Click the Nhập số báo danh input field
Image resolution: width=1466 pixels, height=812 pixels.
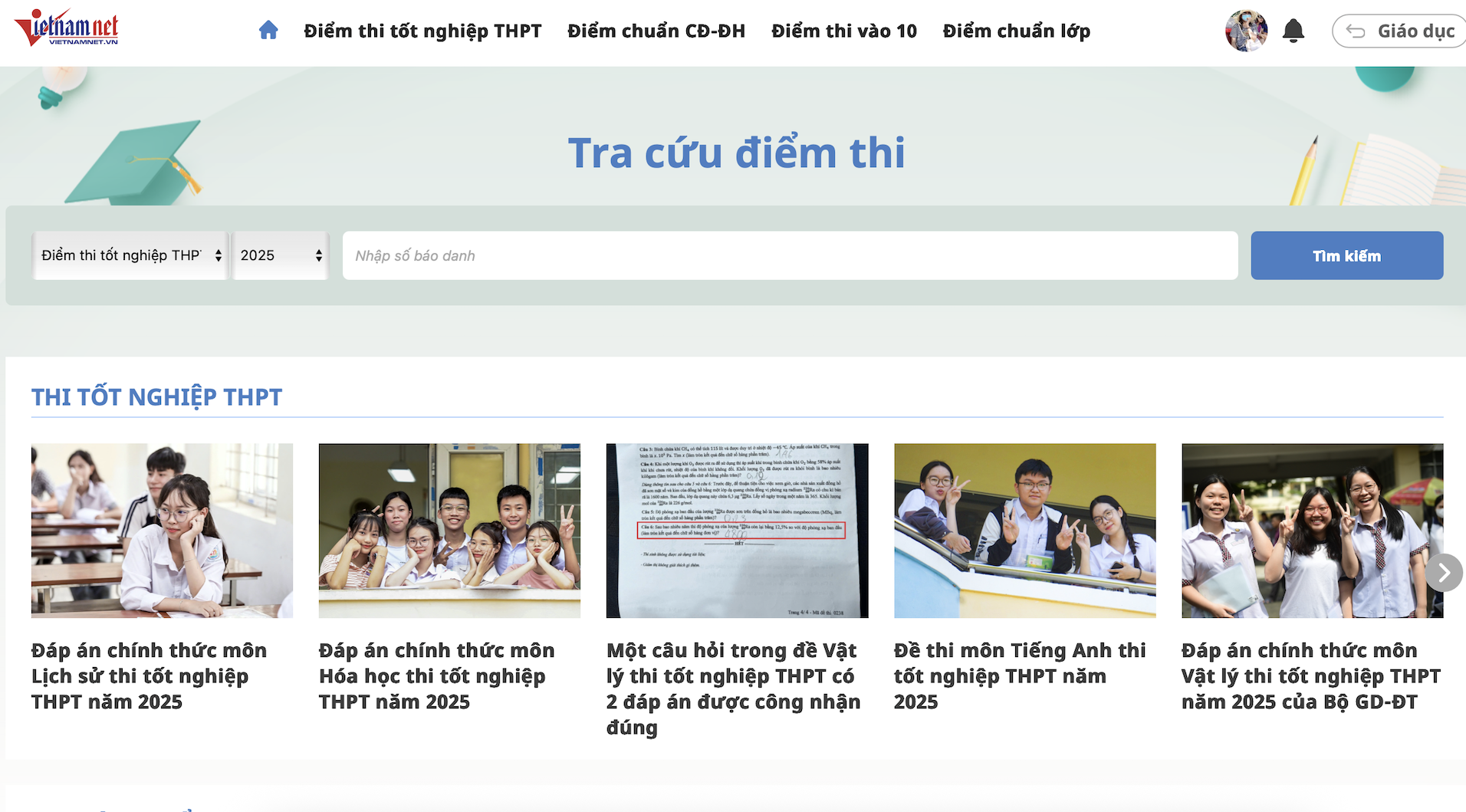coord(790,255)
